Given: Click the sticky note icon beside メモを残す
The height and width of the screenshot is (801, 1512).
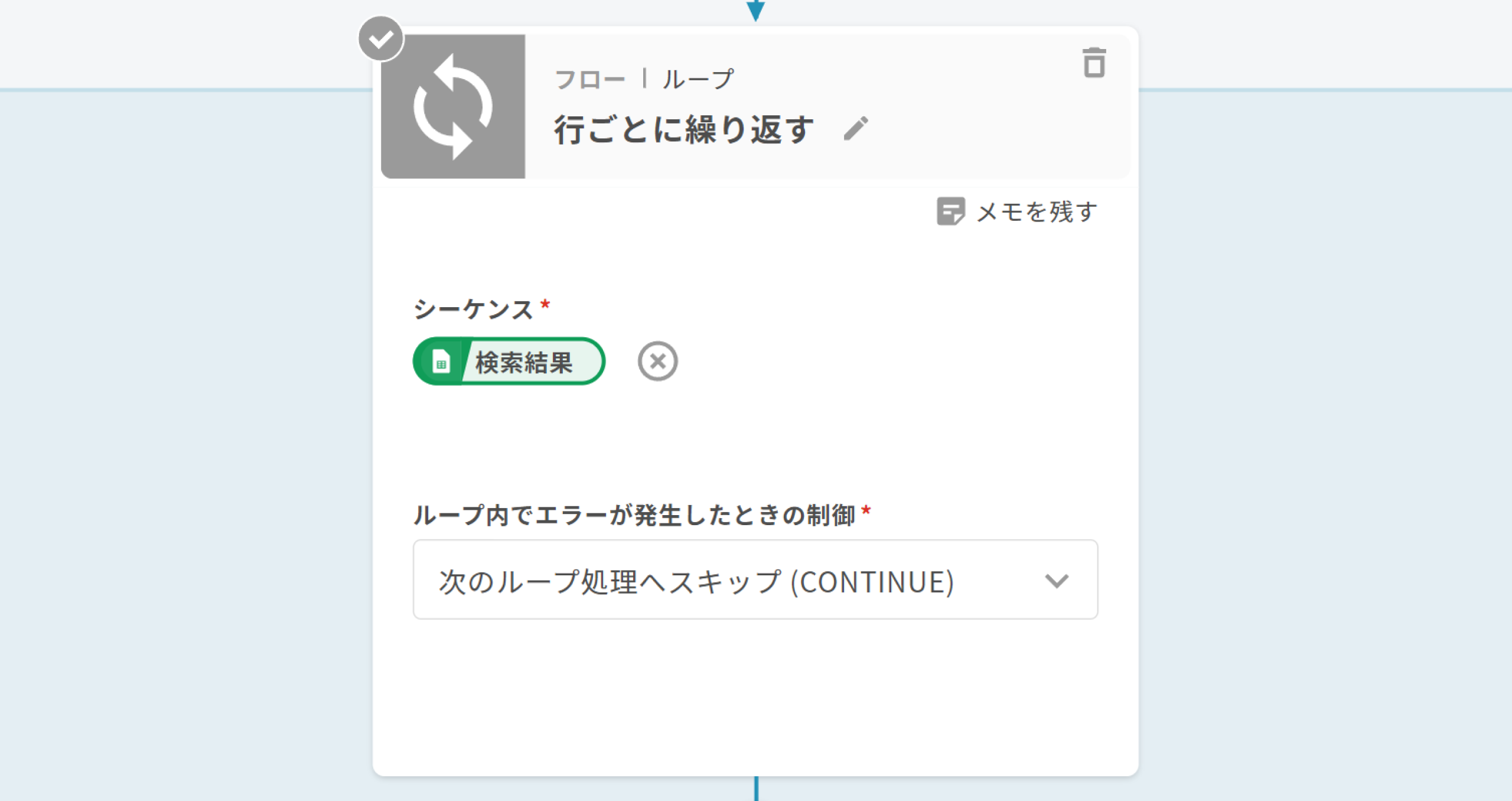Looking at the screenshot, I should coord(950,211).
